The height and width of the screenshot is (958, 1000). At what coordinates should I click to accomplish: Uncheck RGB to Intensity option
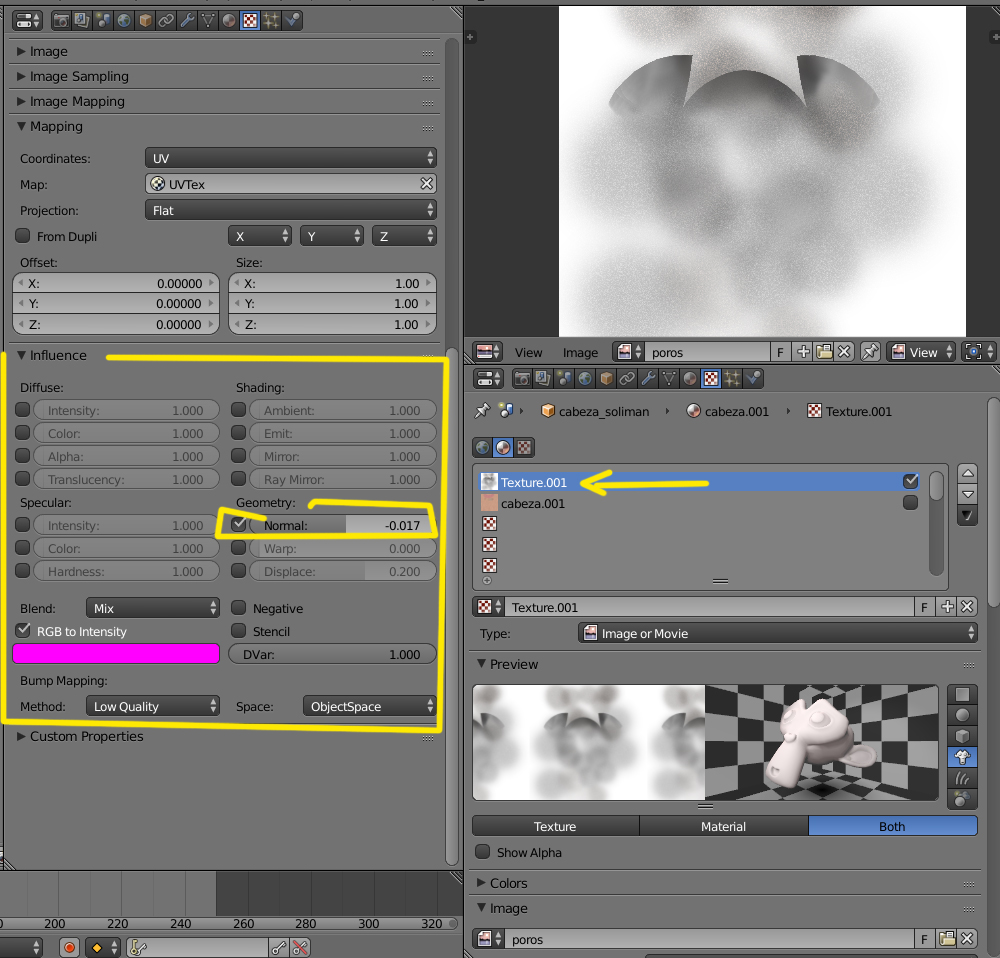[23, 631]
